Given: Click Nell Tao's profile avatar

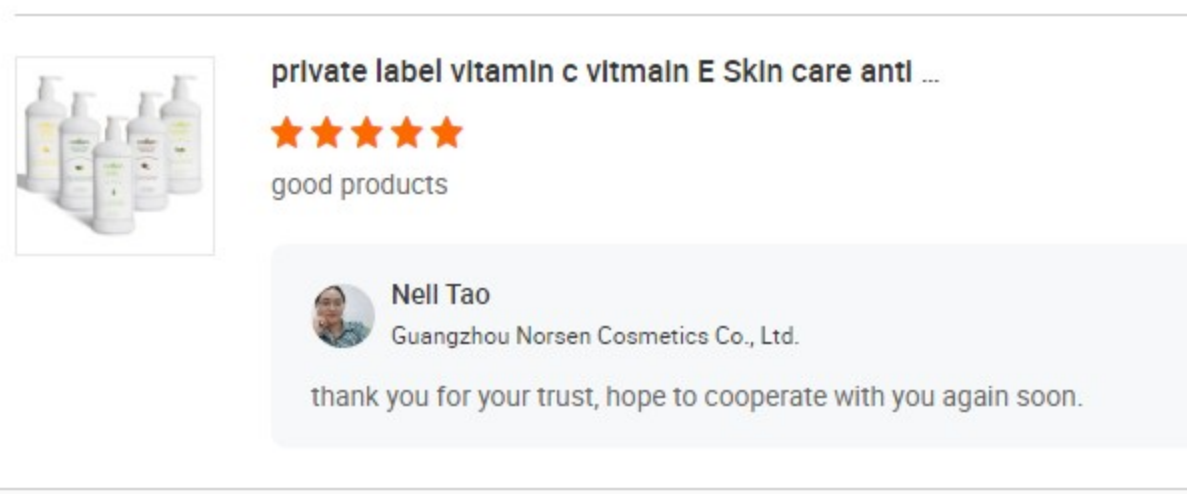Looking at the screenshot, I should point(342,316).
